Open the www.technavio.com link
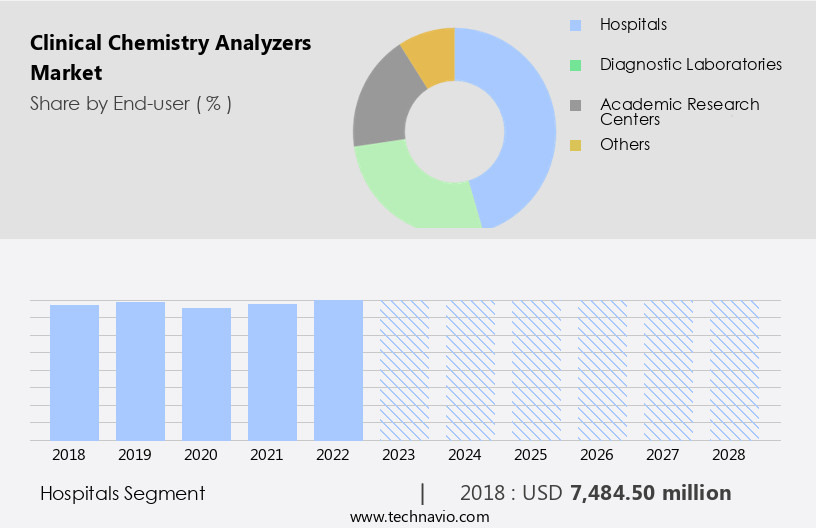Image resolution: width=816 pixels, height=528 pixels. coord(420,516)
